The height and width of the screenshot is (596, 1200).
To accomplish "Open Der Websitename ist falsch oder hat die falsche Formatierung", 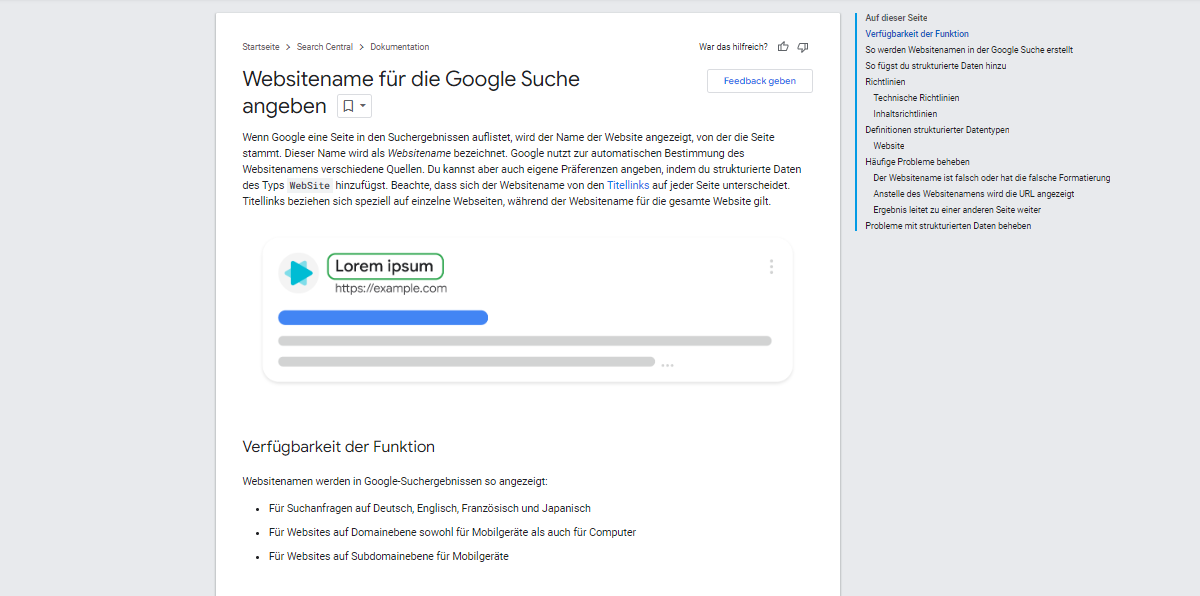I will click(x=992, y=178).
